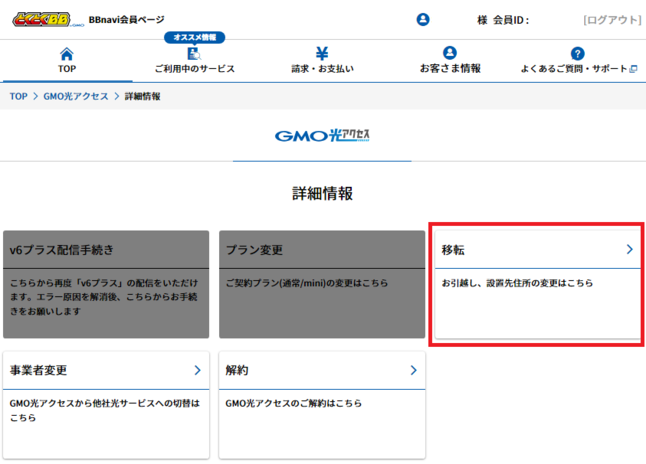Click the 会員ID label in header
646x464 pixels.
511,20
